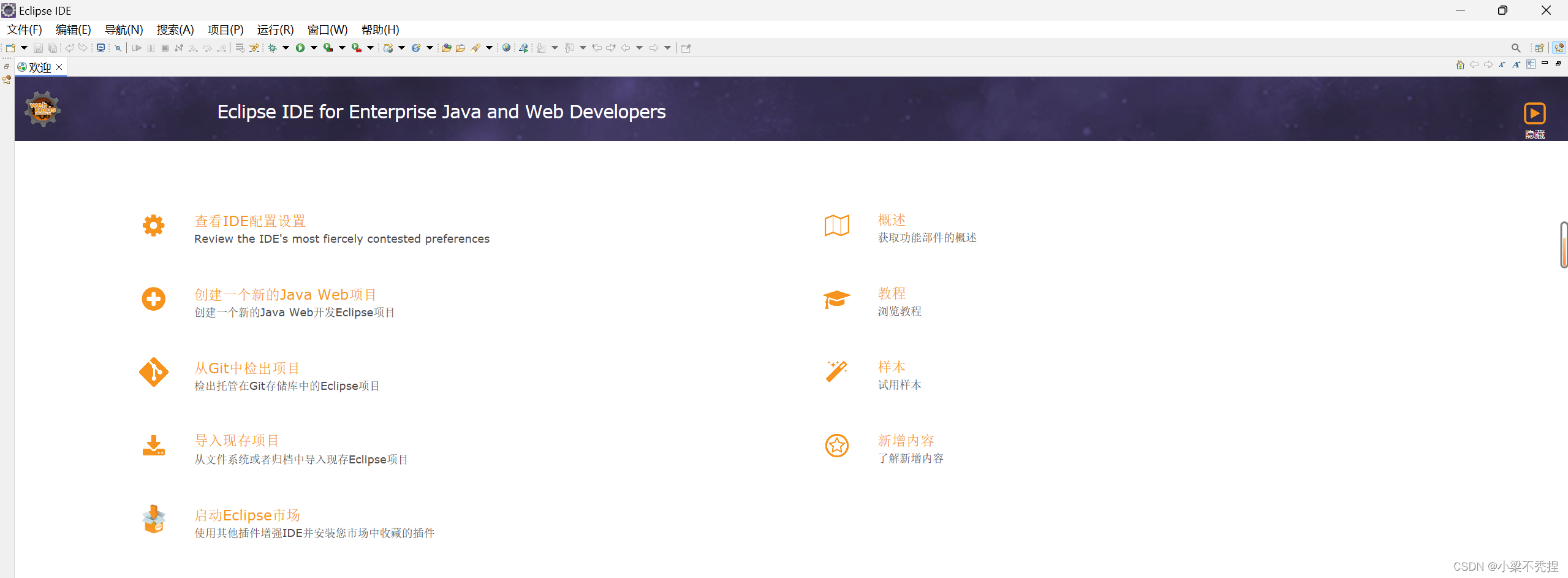Expand the Run button dropdown arrow

pyautogui.click(x=314, y=48)
